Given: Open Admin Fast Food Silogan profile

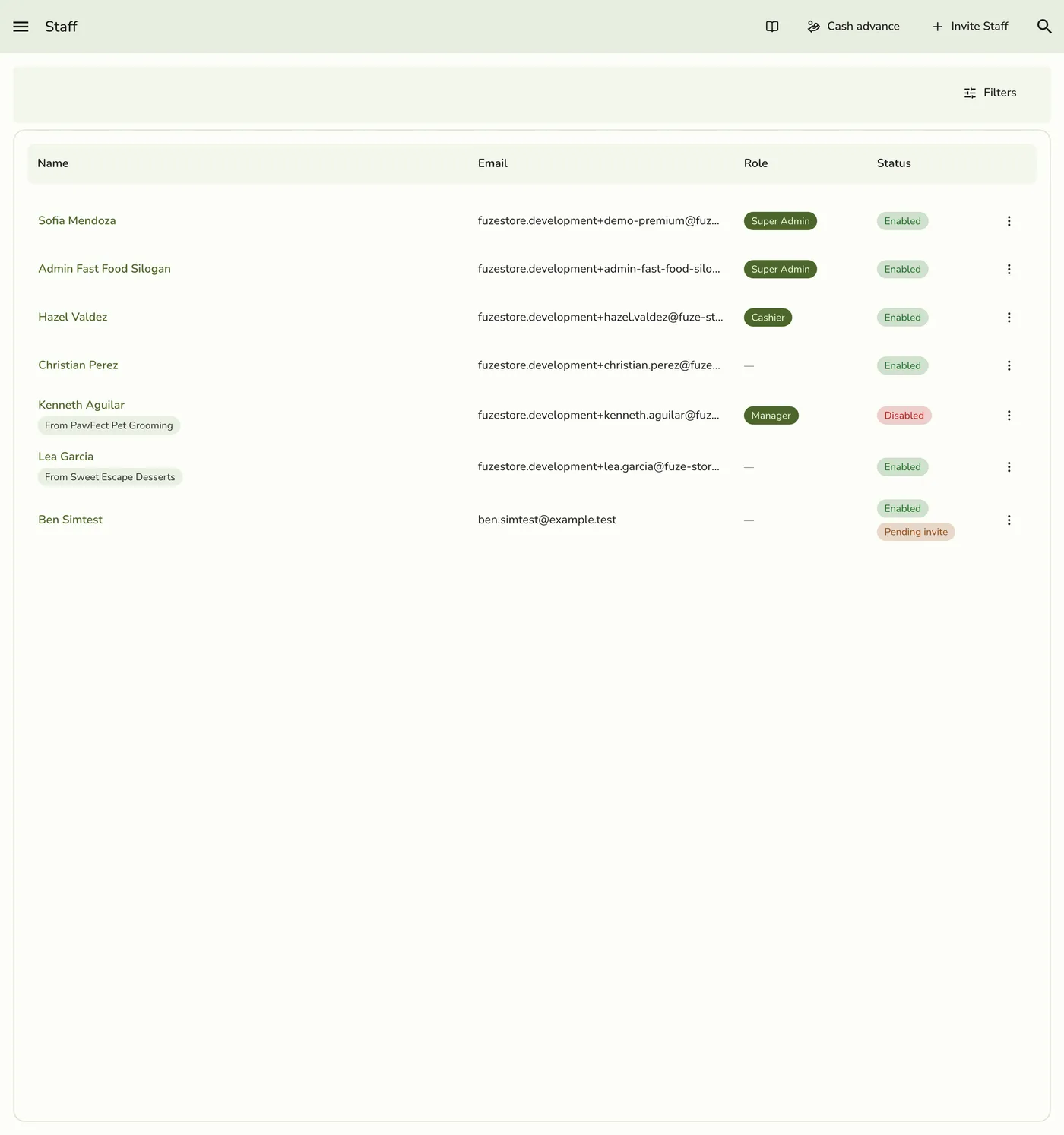Looking at the screenshot, I should pos(104,269).
